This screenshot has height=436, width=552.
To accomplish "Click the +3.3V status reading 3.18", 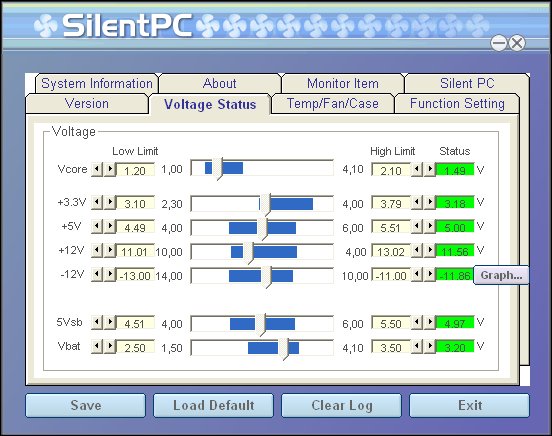I will [455, 203].
